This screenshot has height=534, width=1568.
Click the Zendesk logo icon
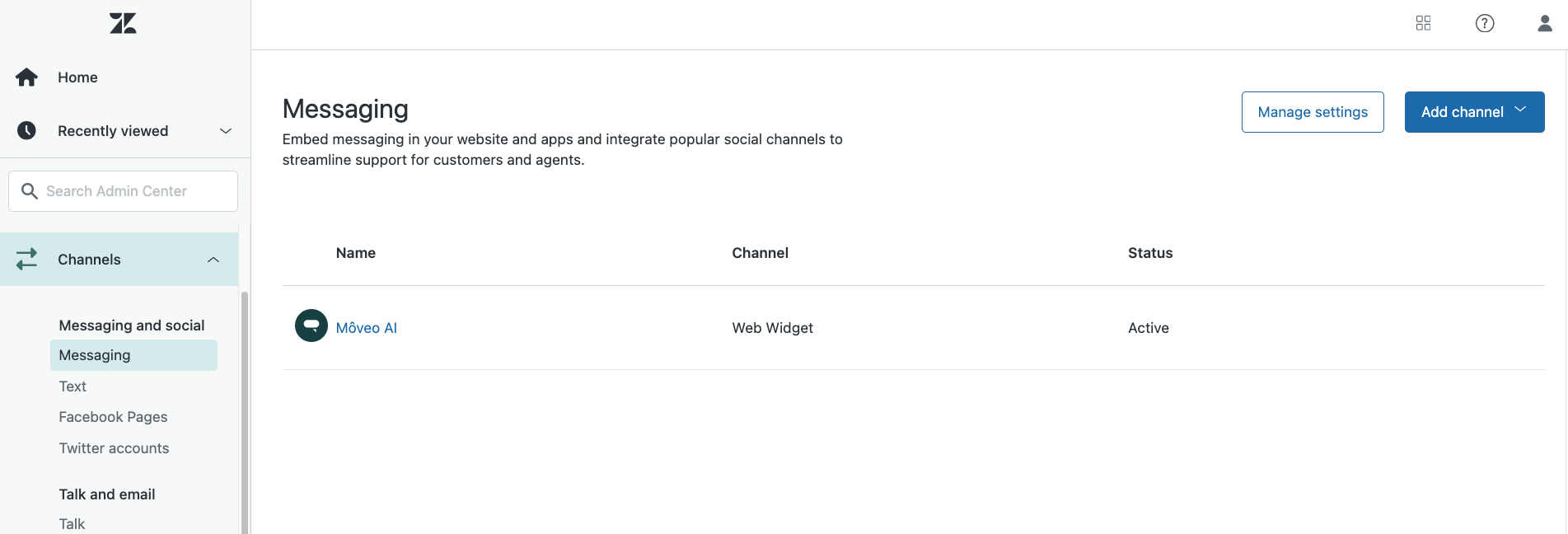123,23
